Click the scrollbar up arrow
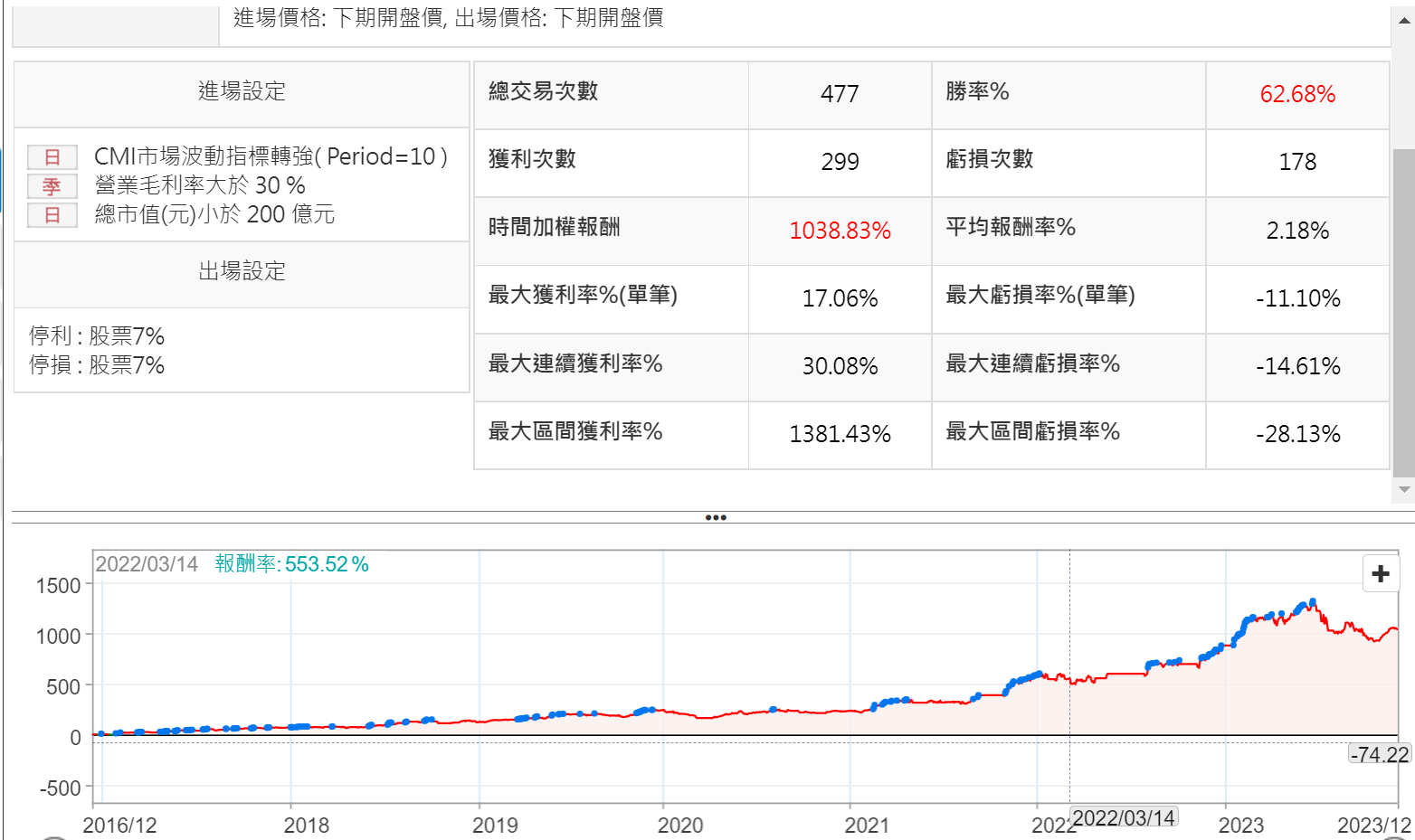Image resolution: width=1415 pixels, height=840 pixels. (x=1404, y=20)
